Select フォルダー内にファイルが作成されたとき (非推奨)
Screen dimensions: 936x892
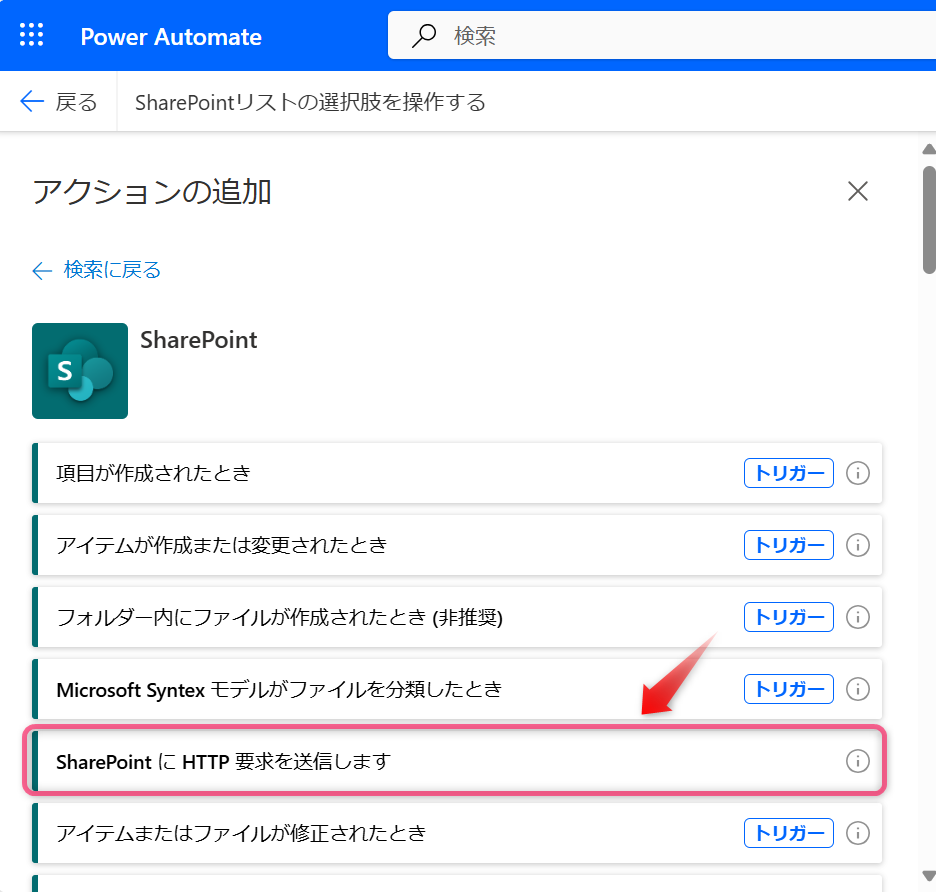(x=457, y=617)
